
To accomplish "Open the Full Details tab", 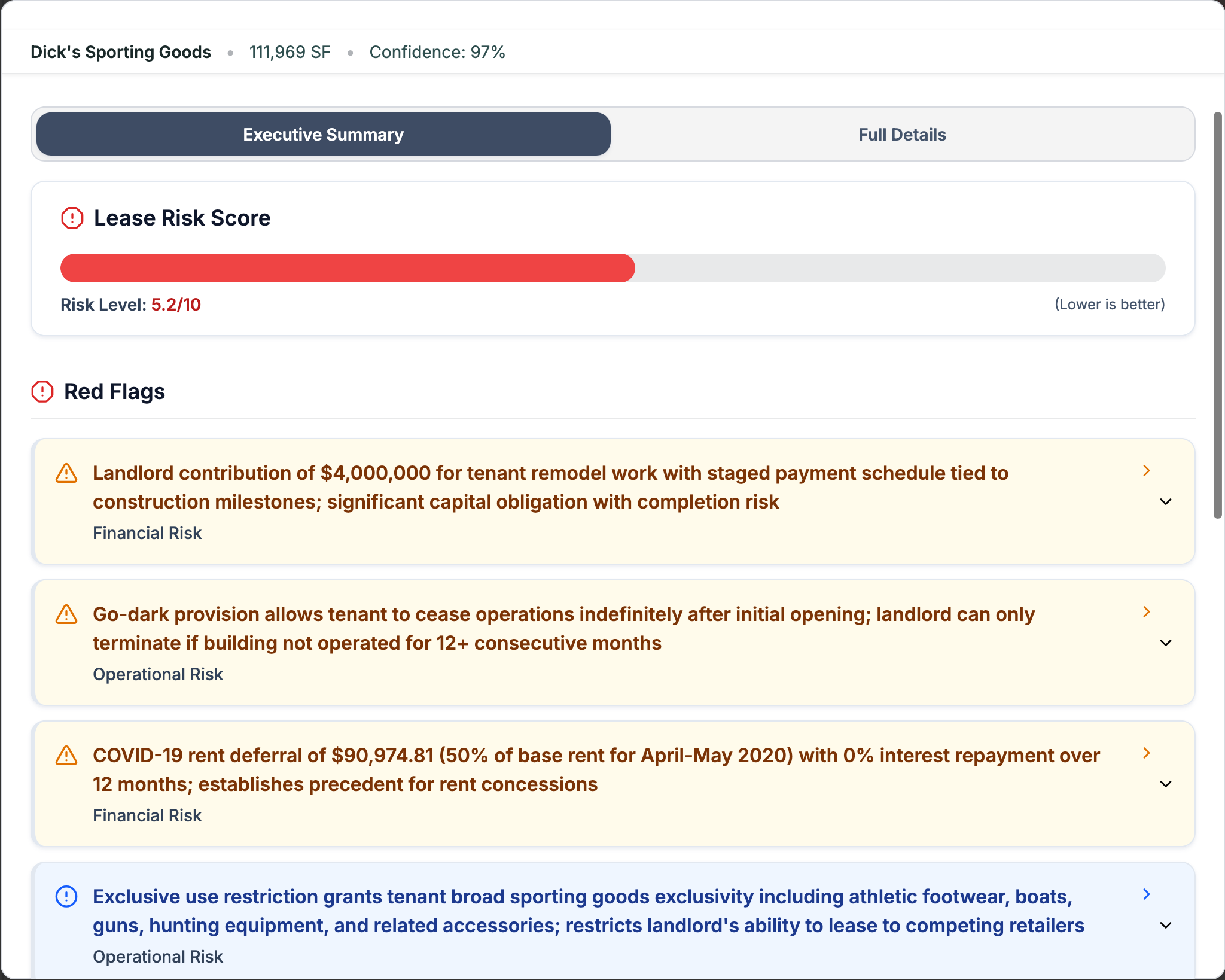I will 902,135.
